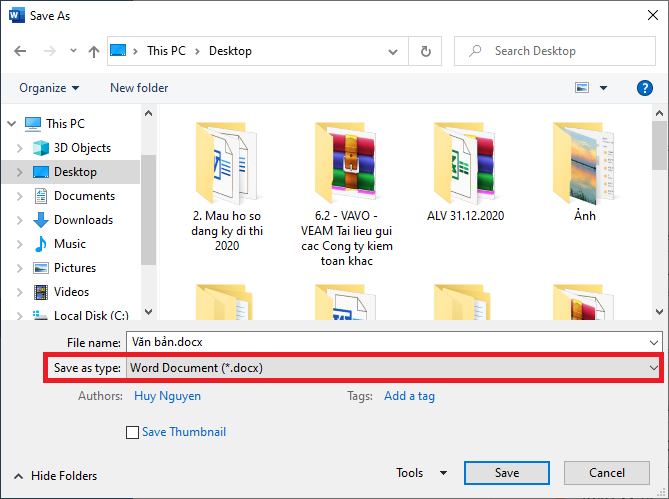The width and height of the screenshot is (669, 499).
Task: Open Pictures in the navigation pane
Action: pos(75,268)
